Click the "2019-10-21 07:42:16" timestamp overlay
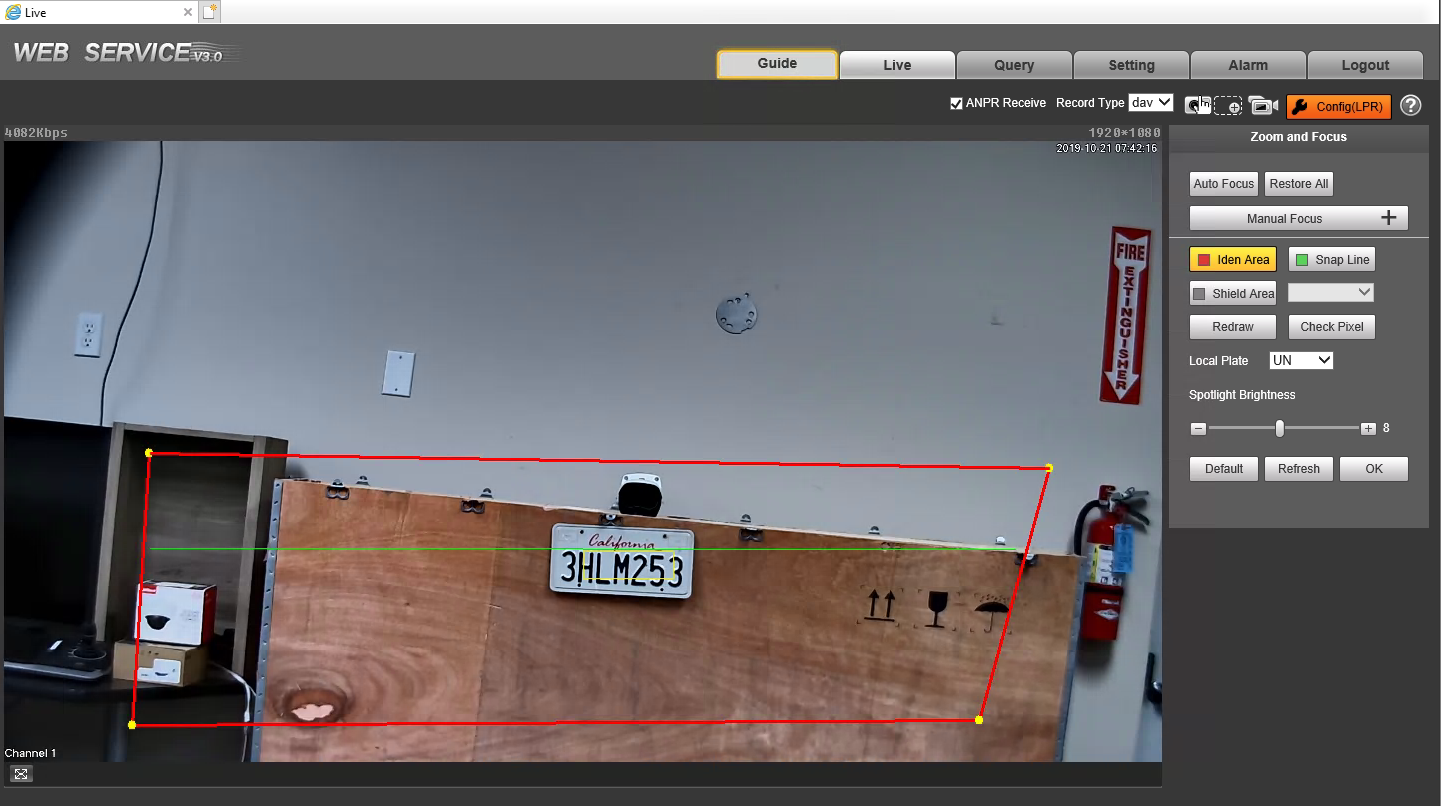Screen dimensions: 1441x806 [1107, 148]
